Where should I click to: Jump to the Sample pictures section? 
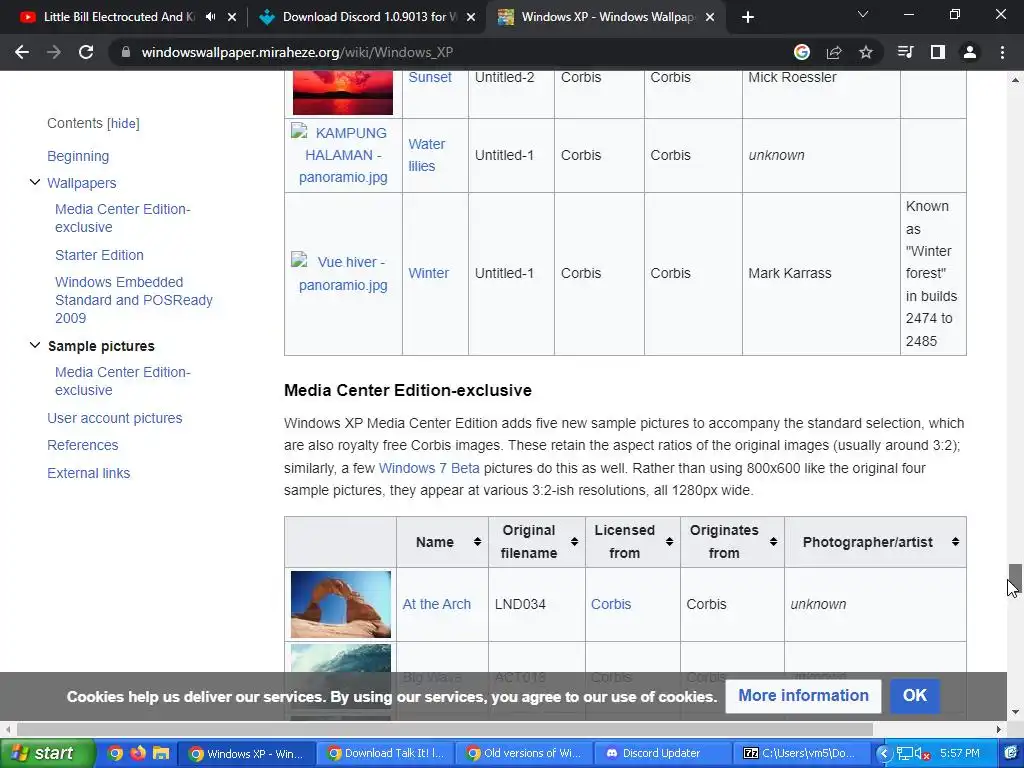tap(101, 346)
